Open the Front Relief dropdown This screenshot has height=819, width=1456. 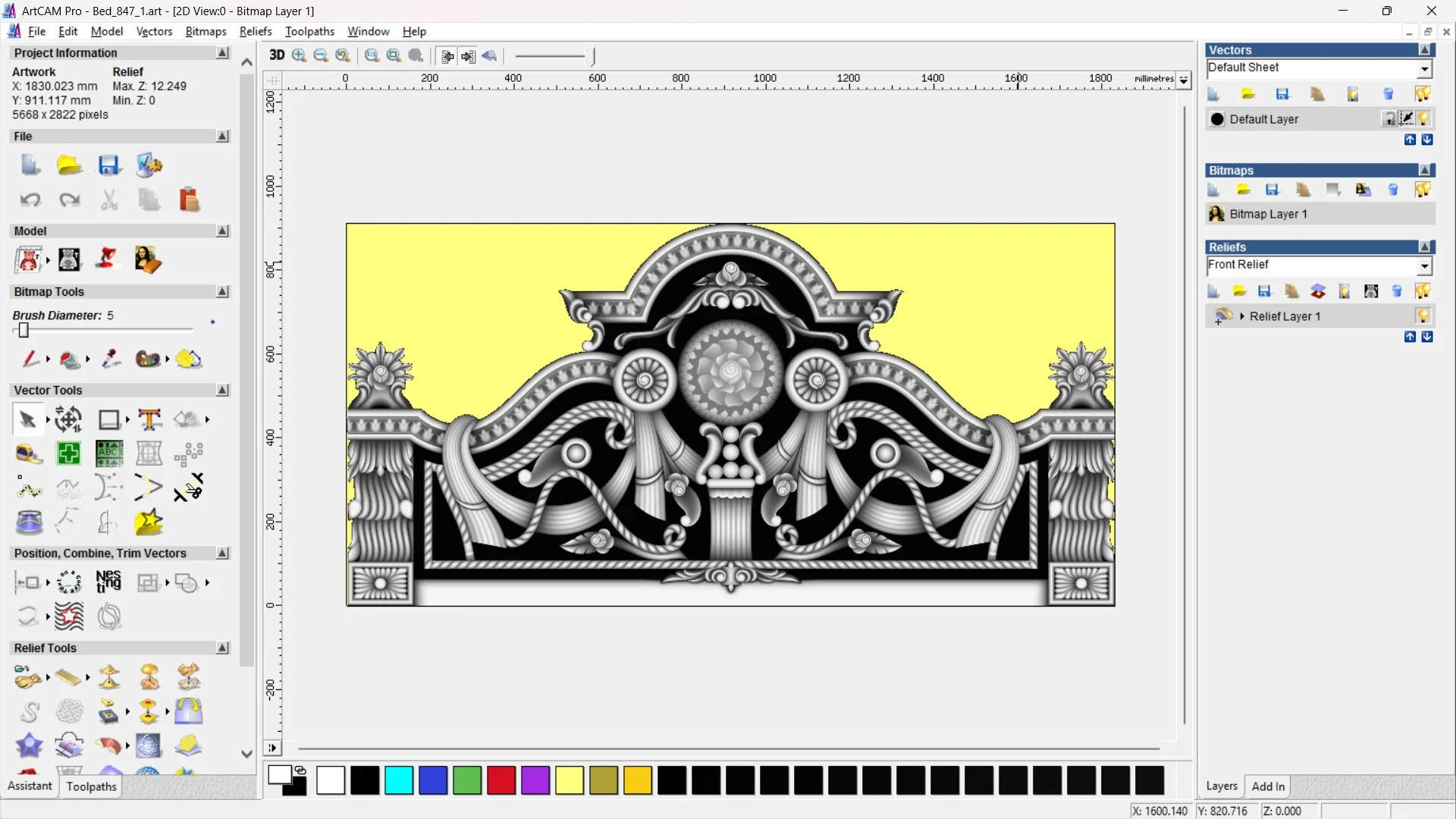(x=1424, y=265)
